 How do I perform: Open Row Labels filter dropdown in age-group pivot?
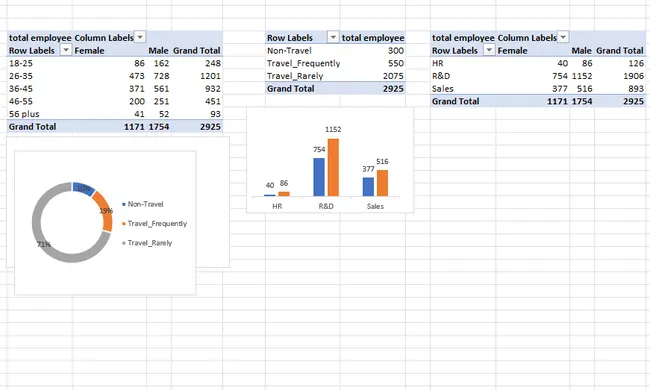65,50
